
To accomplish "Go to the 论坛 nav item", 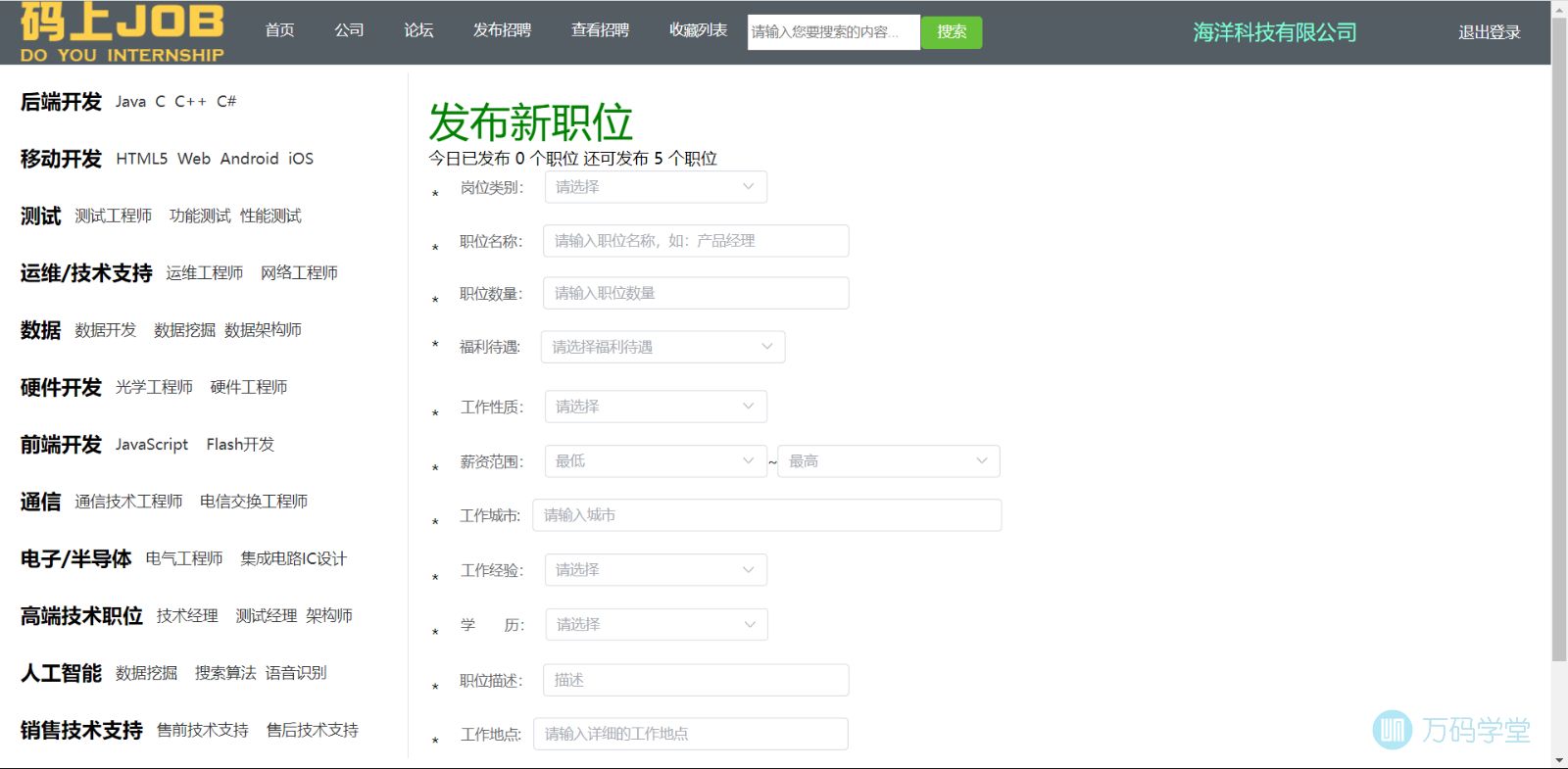I will 418,30.
